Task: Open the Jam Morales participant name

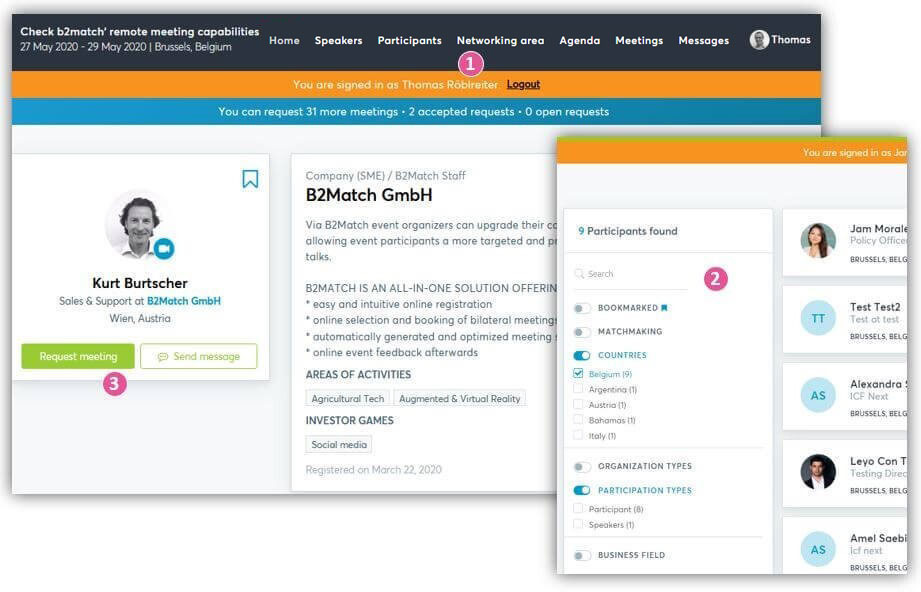Action: [878, 228]
